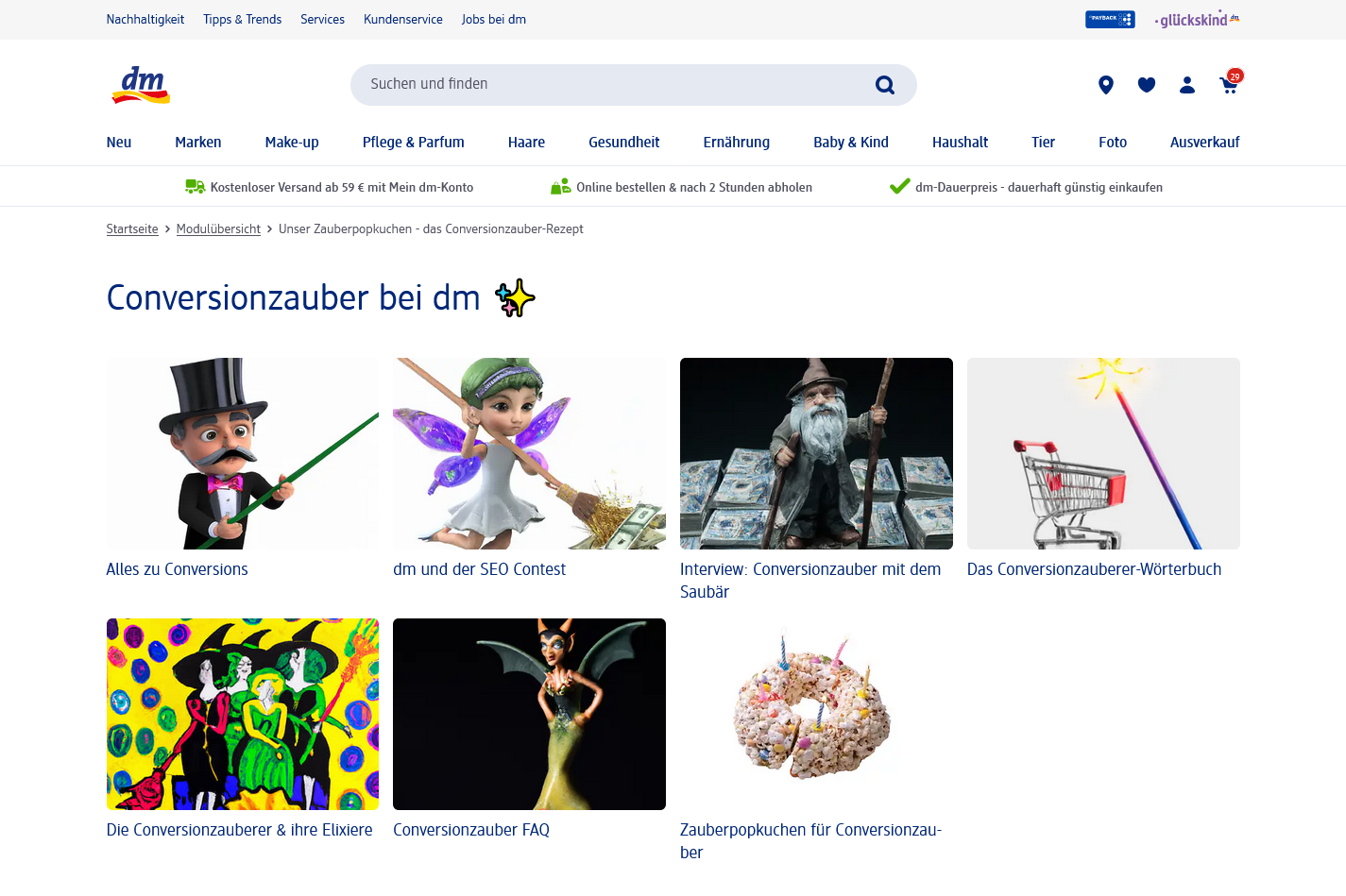
Task: Click the pickup person icon
Action: click(x=561, y=187)
